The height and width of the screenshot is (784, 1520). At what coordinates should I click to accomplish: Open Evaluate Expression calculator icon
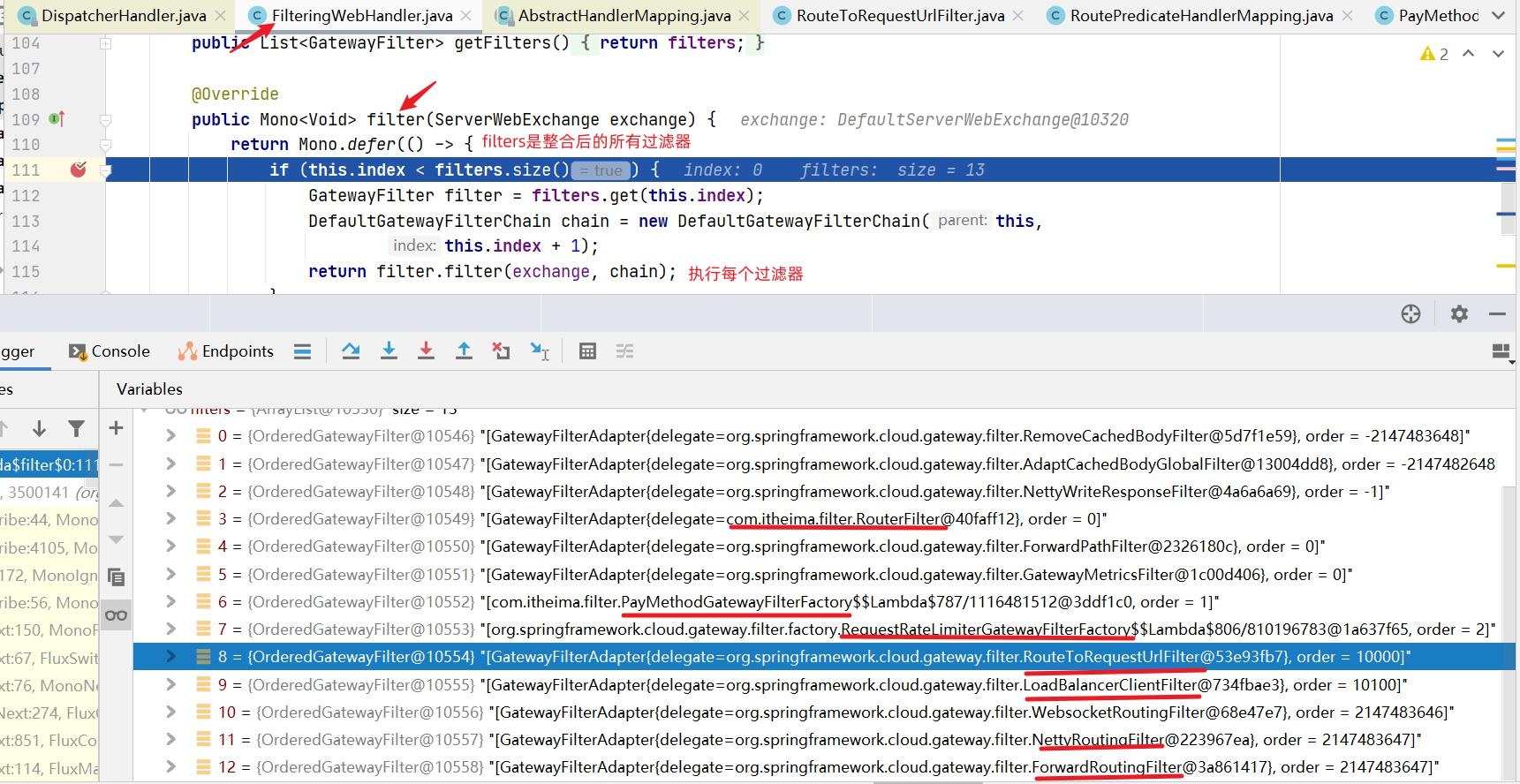tap(587, 351)
